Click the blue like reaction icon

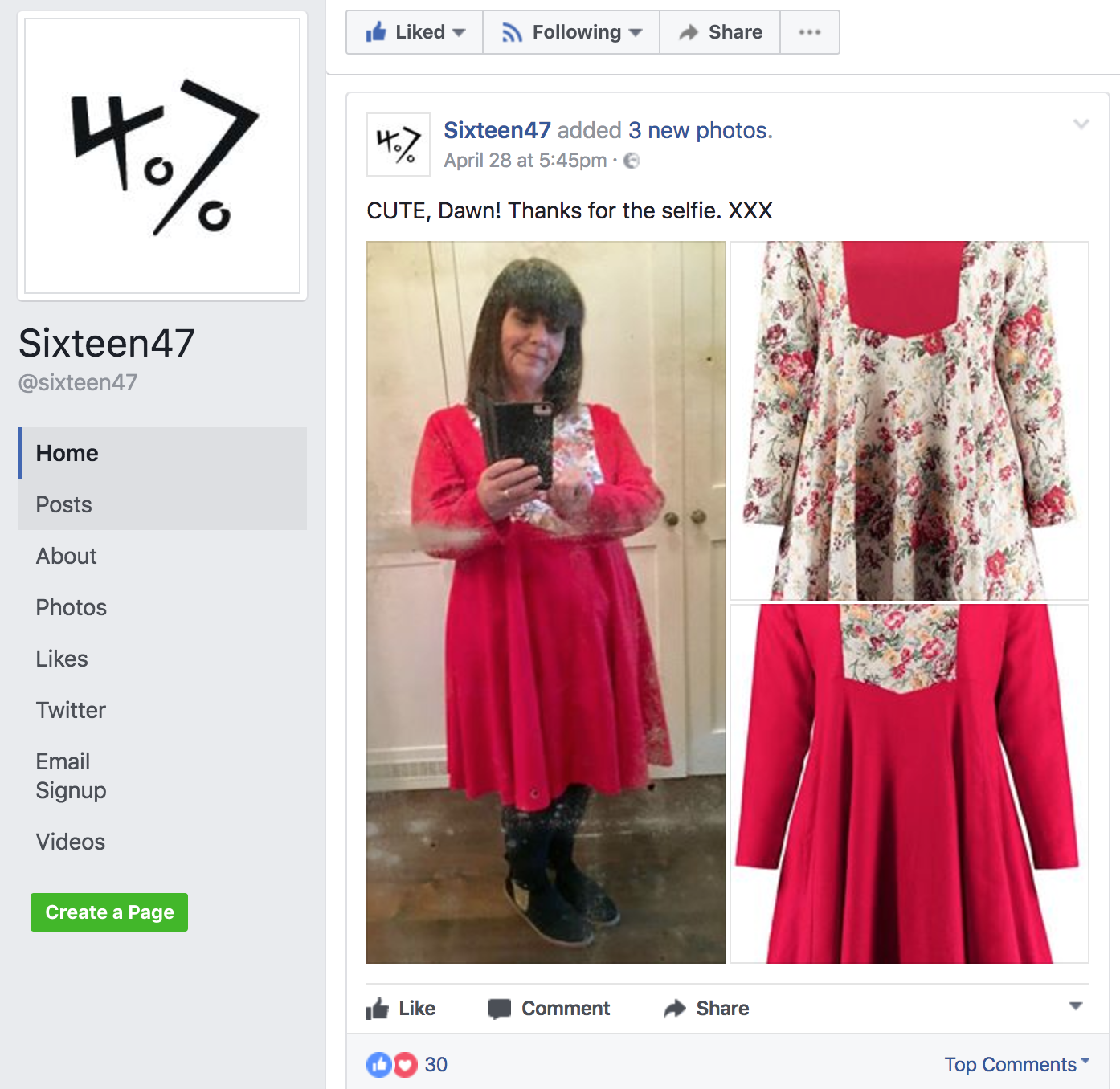pos(379,1065)
